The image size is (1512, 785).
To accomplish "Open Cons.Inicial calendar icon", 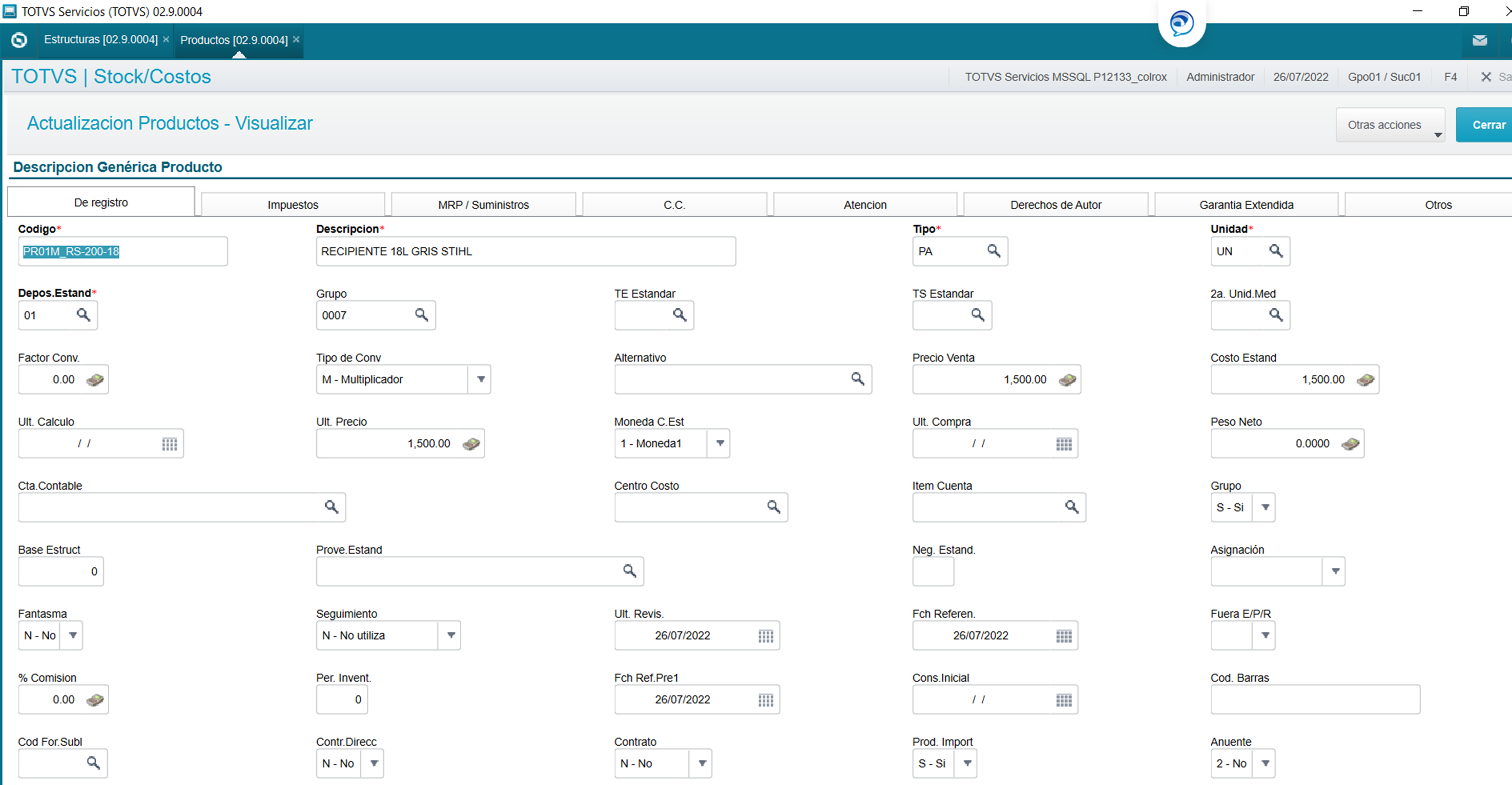I will [1064, 700].
